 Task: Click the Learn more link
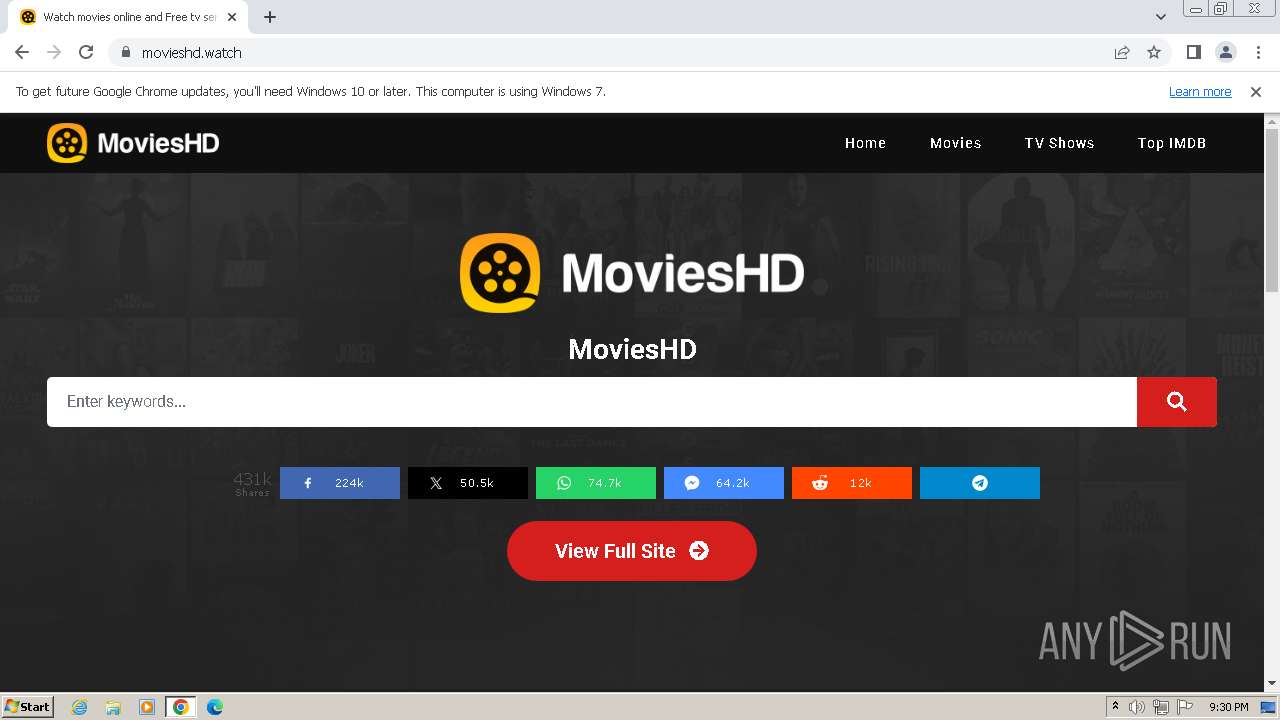point(1200,92)
